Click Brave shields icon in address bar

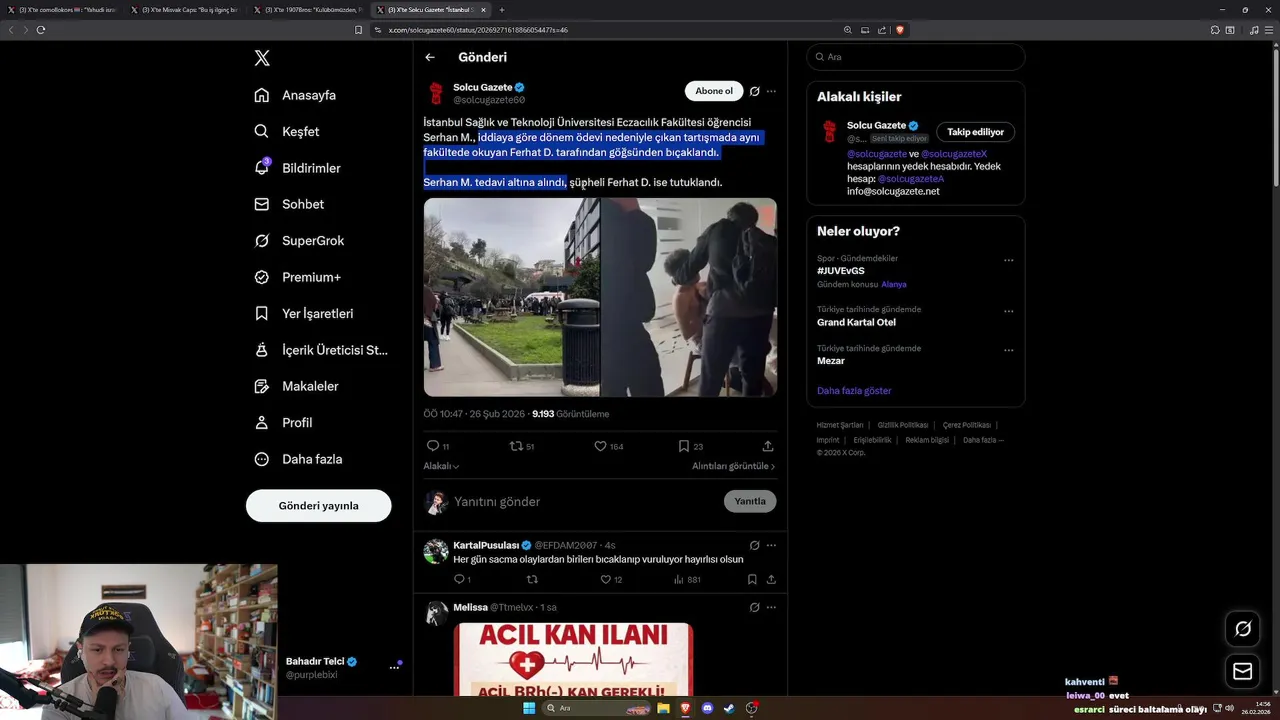click(x=900, y=30)
